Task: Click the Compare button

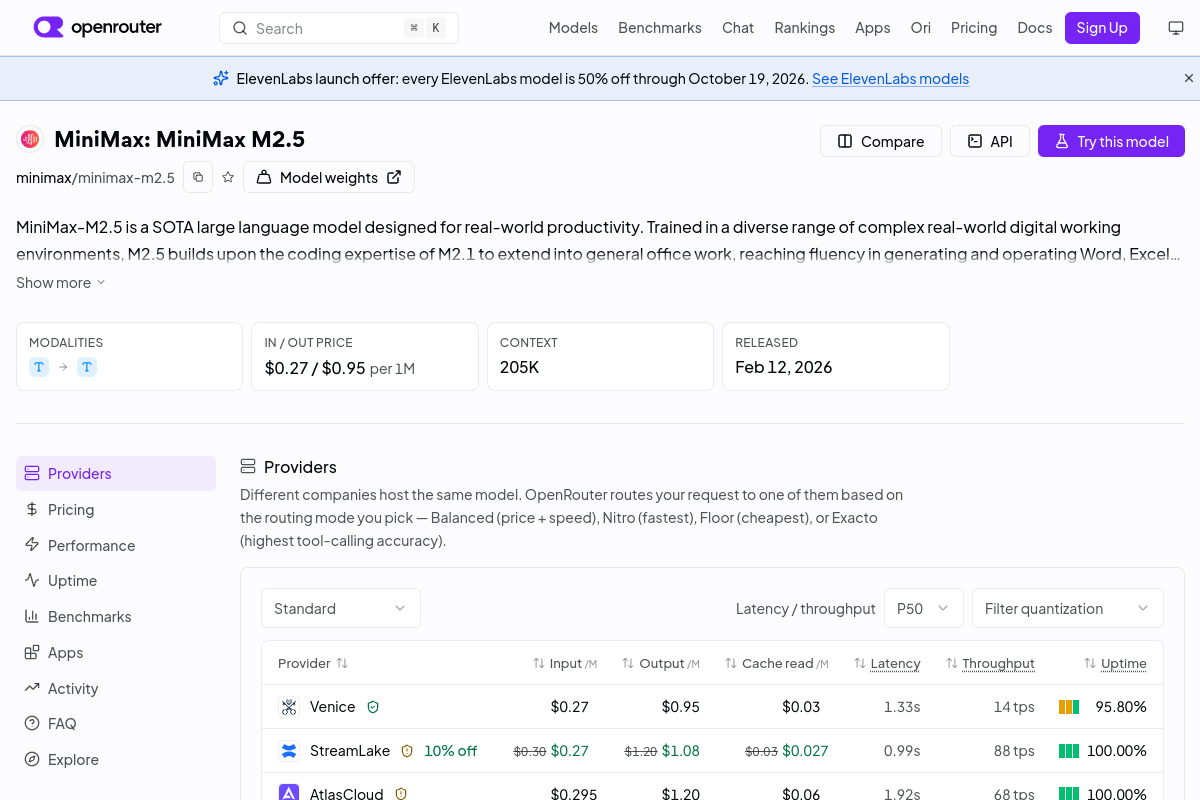Action: 881,141
